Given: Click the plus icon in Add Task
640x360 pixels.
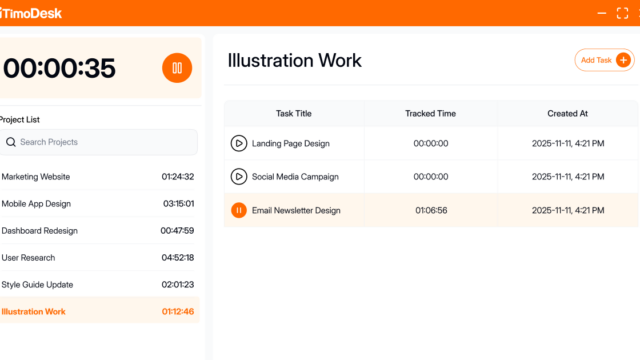Looking at the screenshot, I should coord(623,60).
